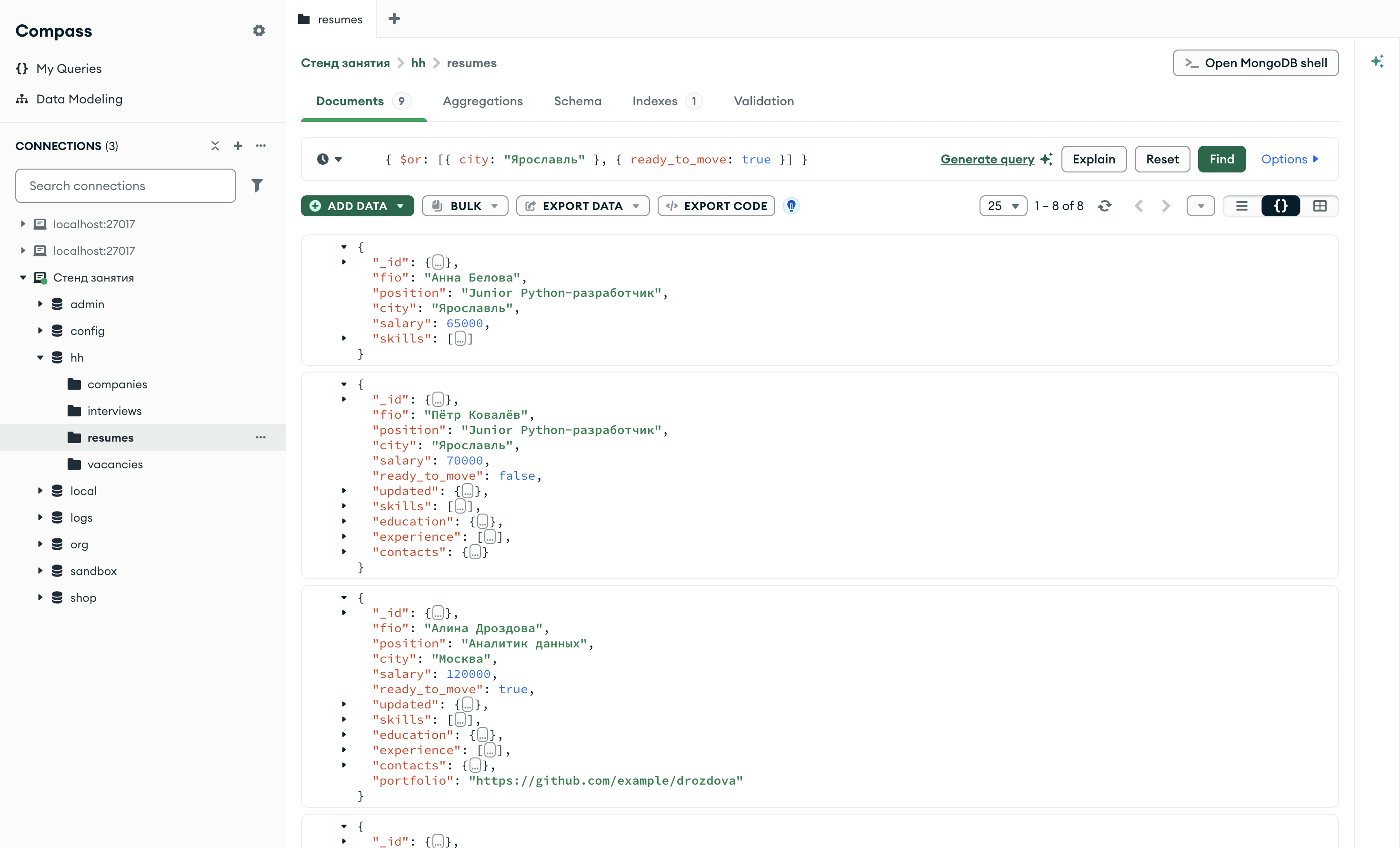Click Search connections field

126,186
